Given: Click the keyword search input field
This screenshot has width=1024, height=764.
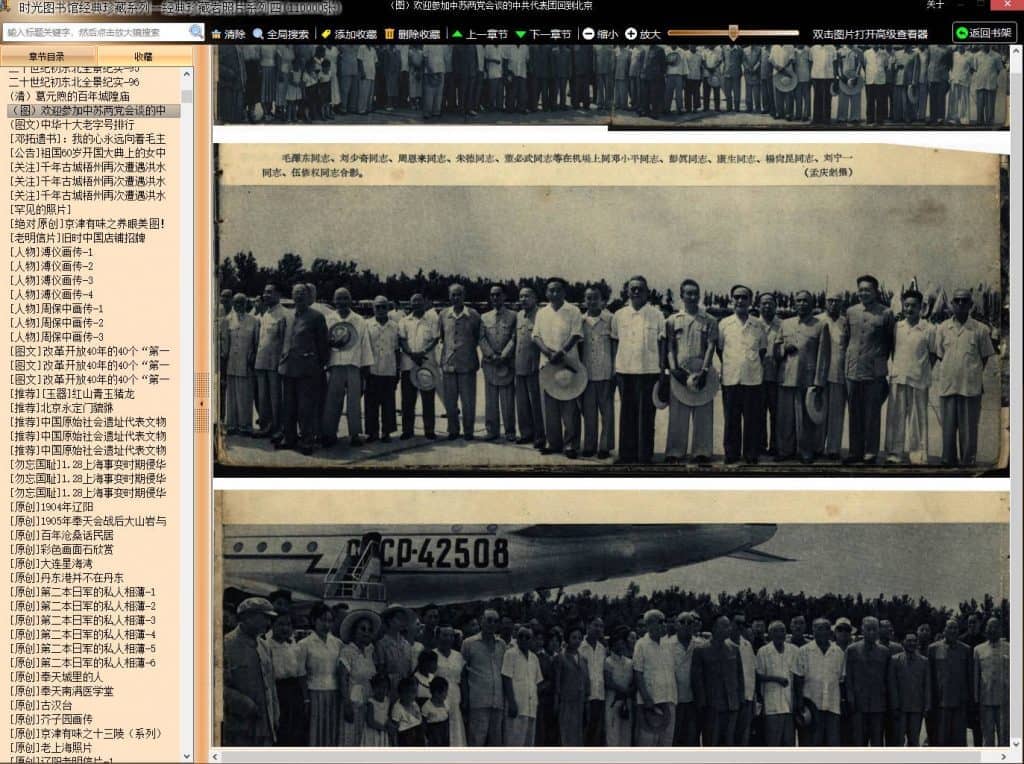Looking at the screenshot, I should pyautogui.click(x=95, y=32).
